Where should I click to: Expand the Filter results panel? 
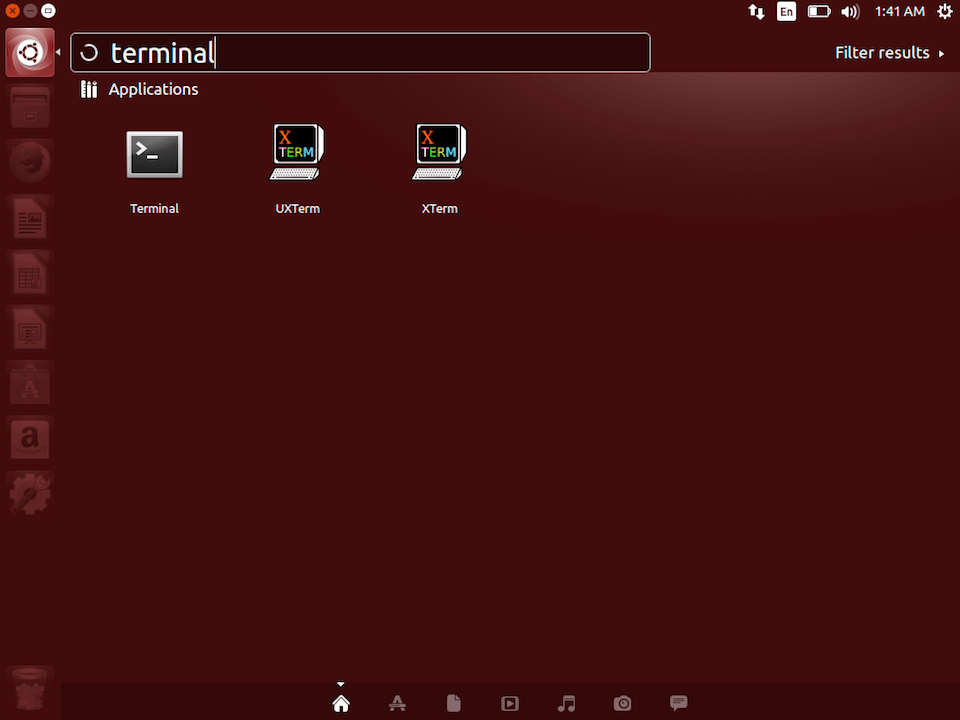click(890, 52)
